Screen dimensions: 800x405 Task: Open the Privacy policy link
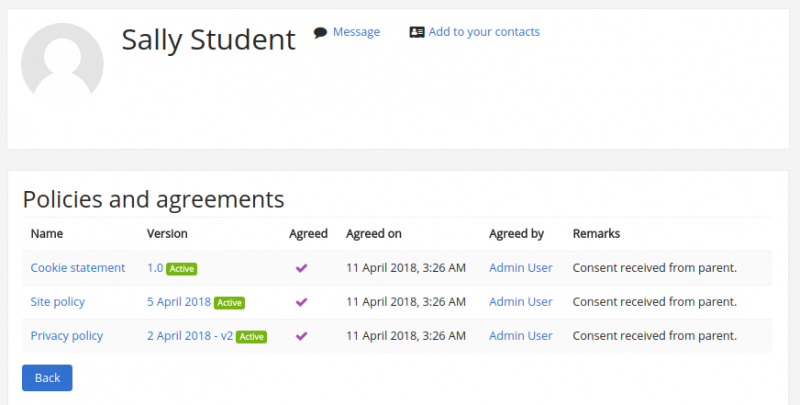tap(67, 336)
